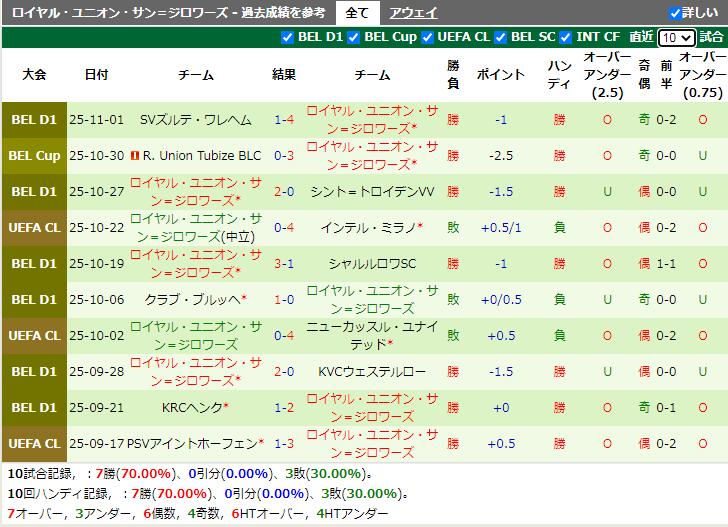Uncheck the BEL Cup league filter
This screenshot has height=527, width=728.
click(355, 37)
